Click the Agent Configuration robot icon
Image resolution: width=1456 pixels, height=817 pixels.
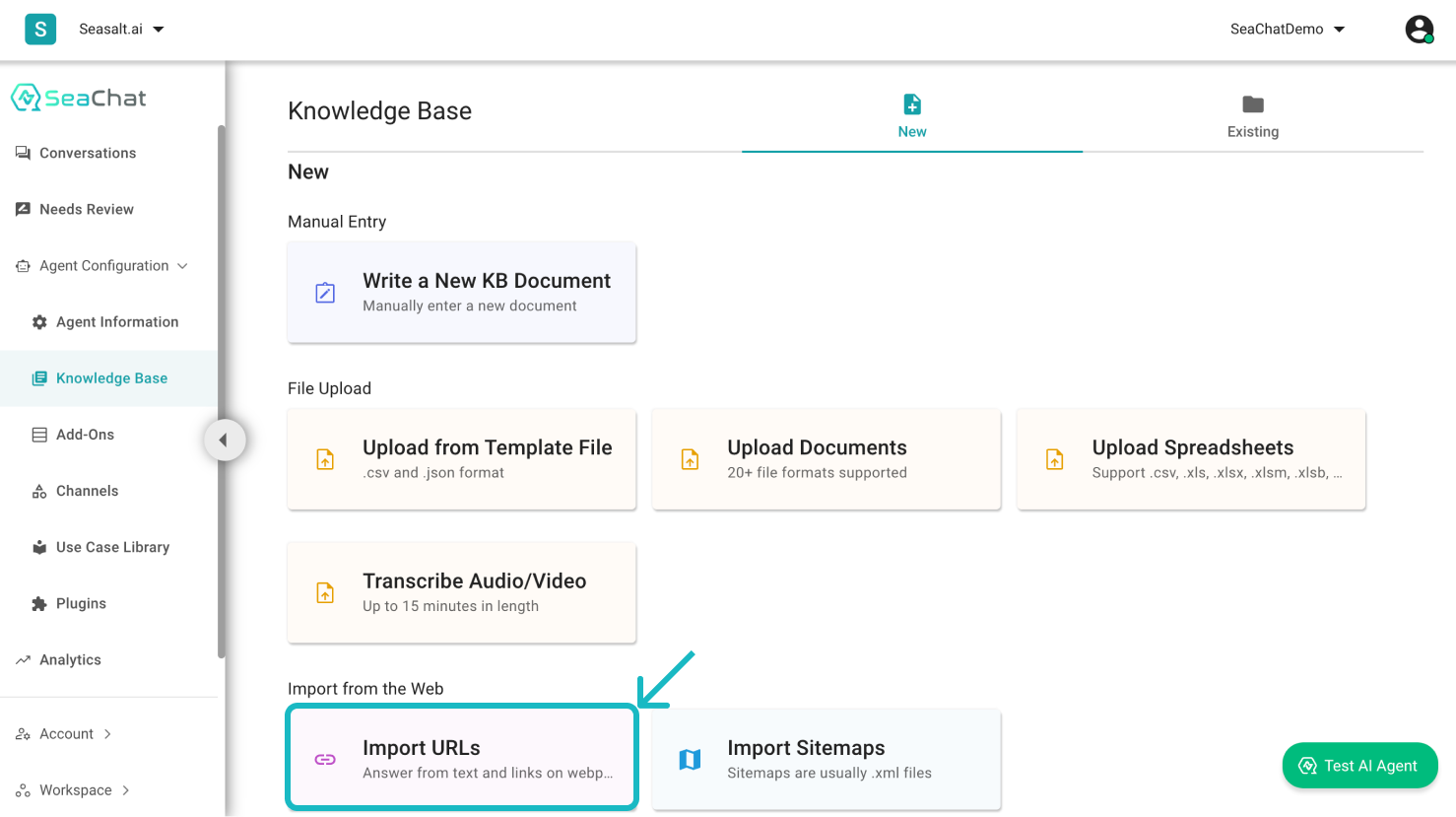23,266
